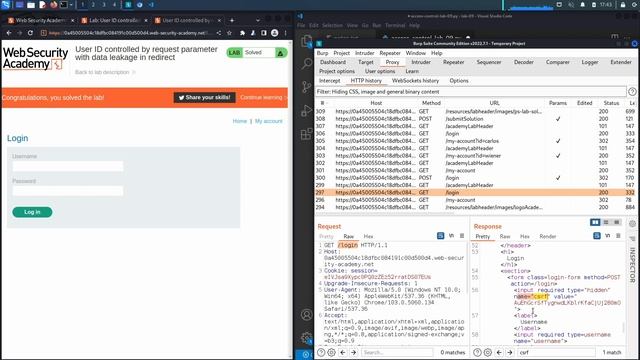Click the Username input field
This screenshot has width=640, height=360.
(68, 166)
